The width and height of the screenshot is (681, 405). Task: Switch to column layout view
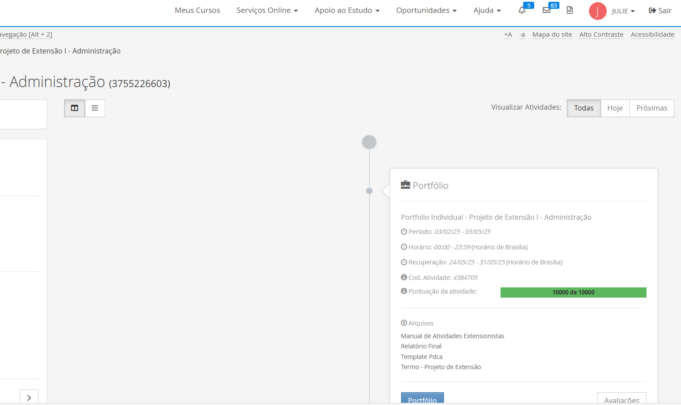tap(75, 108)
